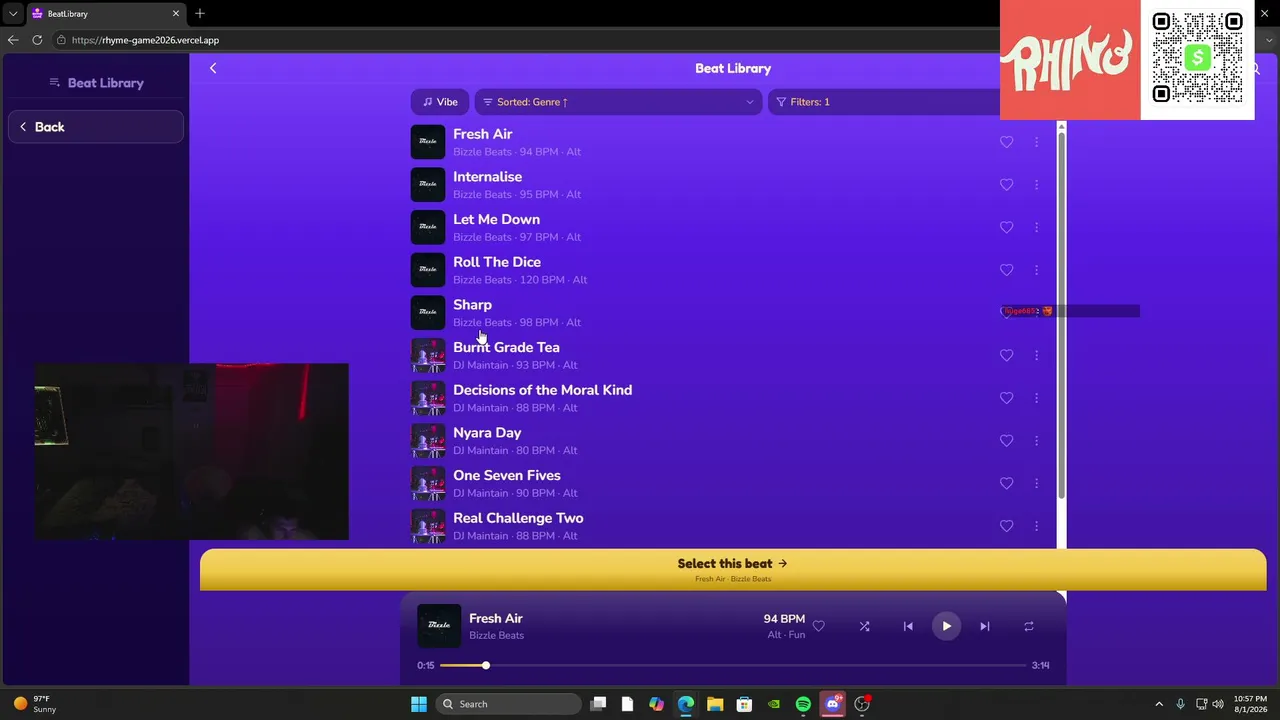Open options menu for Roll The Dice
Screen dimensions: 1280x720
pyautogui.click(x=1036, y=270)
